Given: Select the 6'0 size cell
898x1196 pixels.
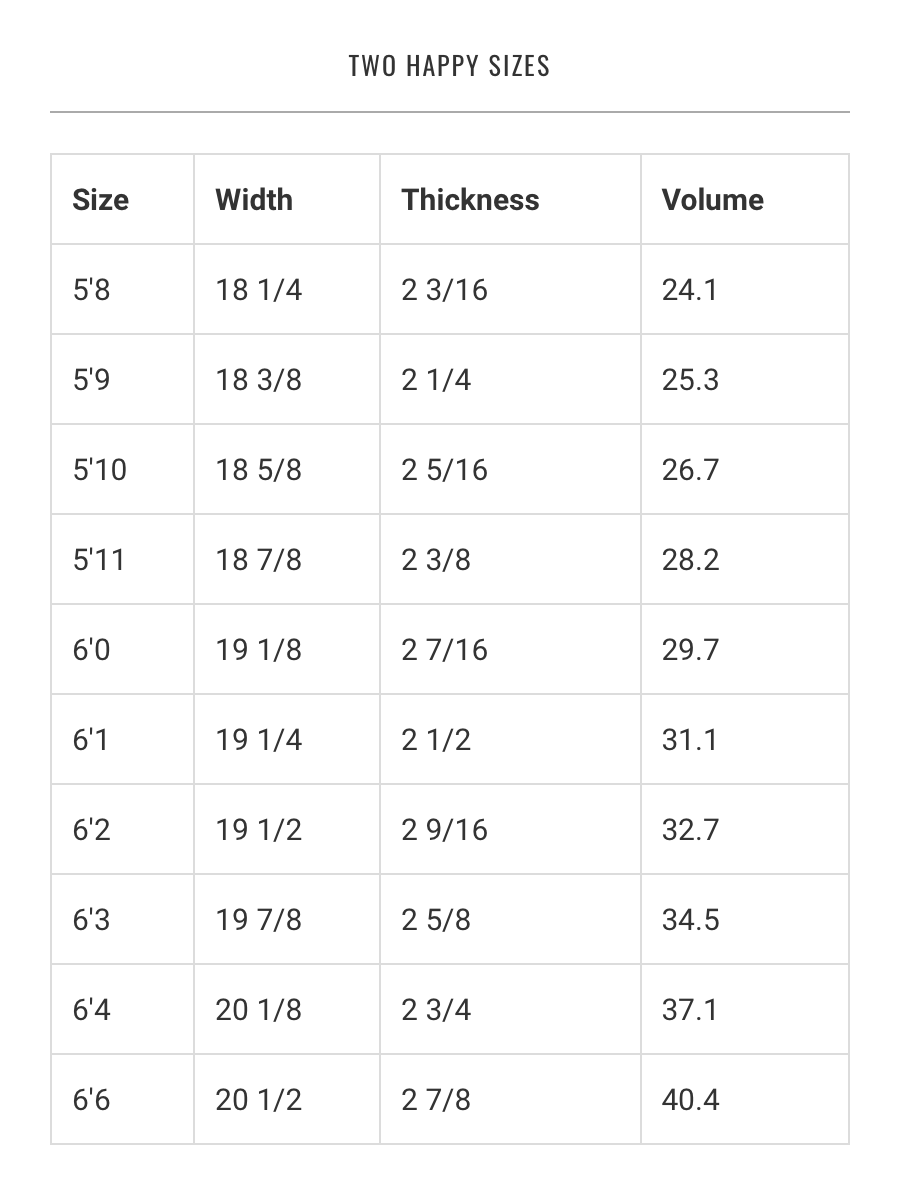Looking at the screenshot, I should 122,649.
